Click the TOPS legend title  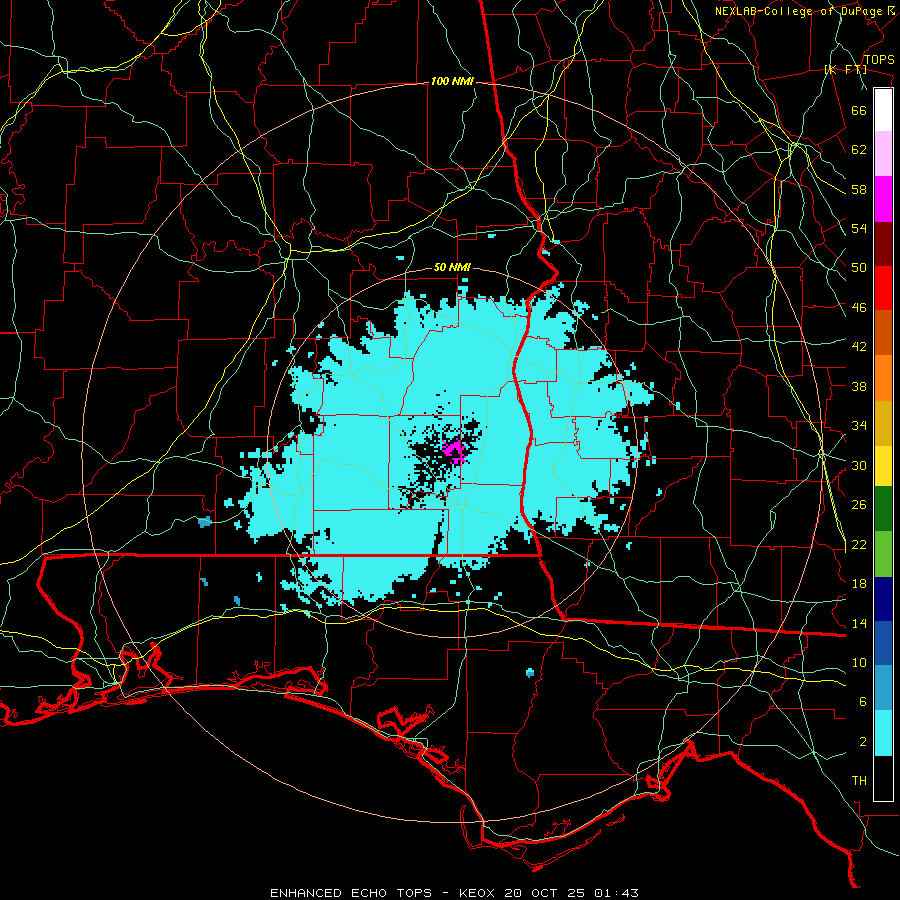tap(879, 60)
